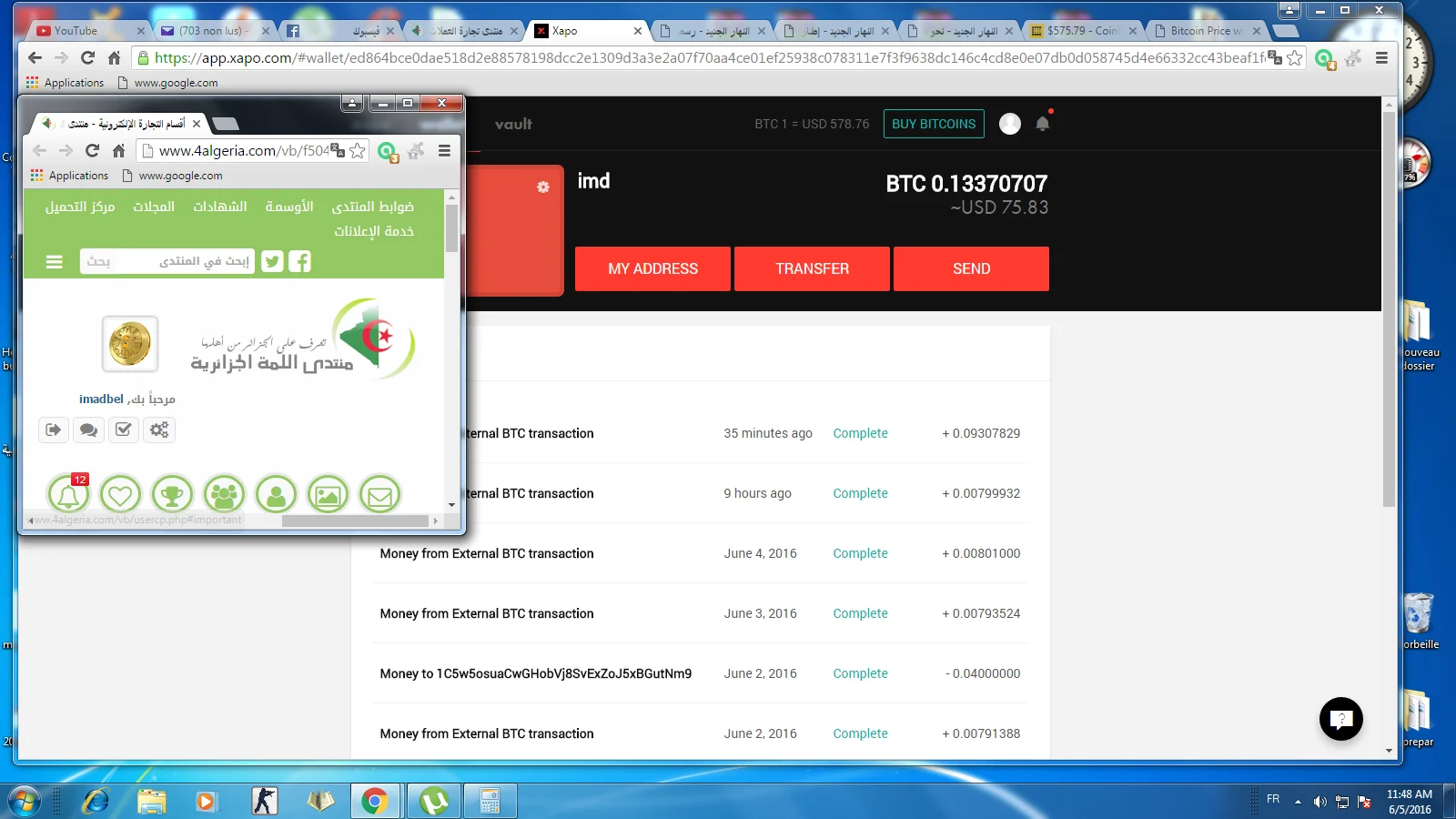Click the MY ADDRESS button

coord(652,269)
